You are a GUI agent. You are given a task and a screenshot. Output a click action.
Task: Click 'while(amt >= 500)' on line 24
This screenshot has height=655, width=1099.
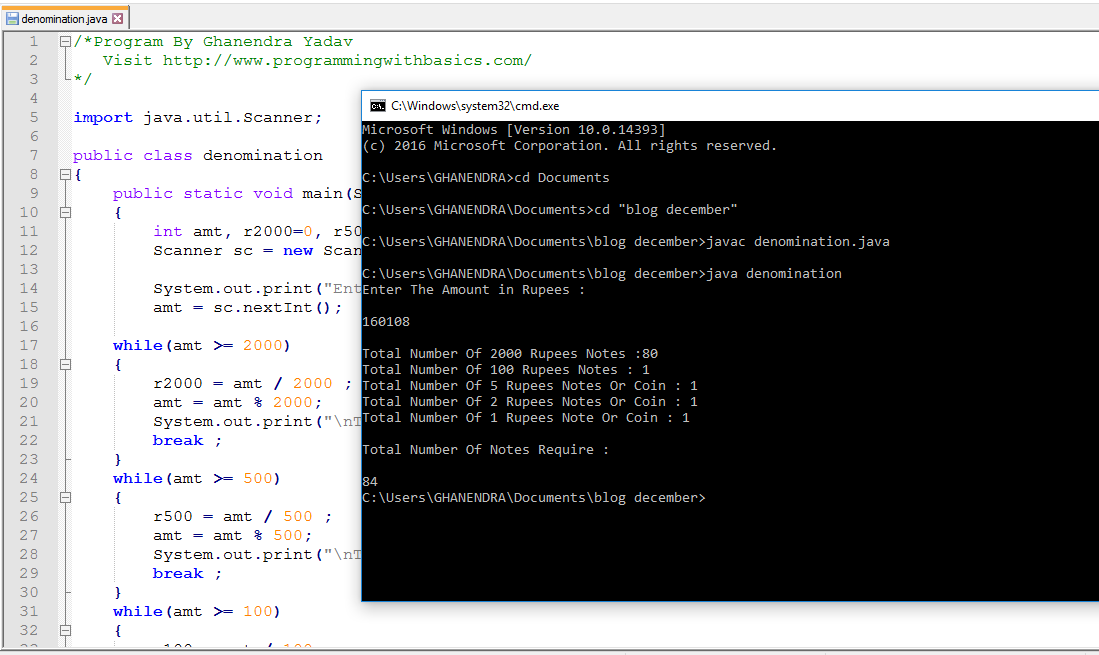pos(196,478)
